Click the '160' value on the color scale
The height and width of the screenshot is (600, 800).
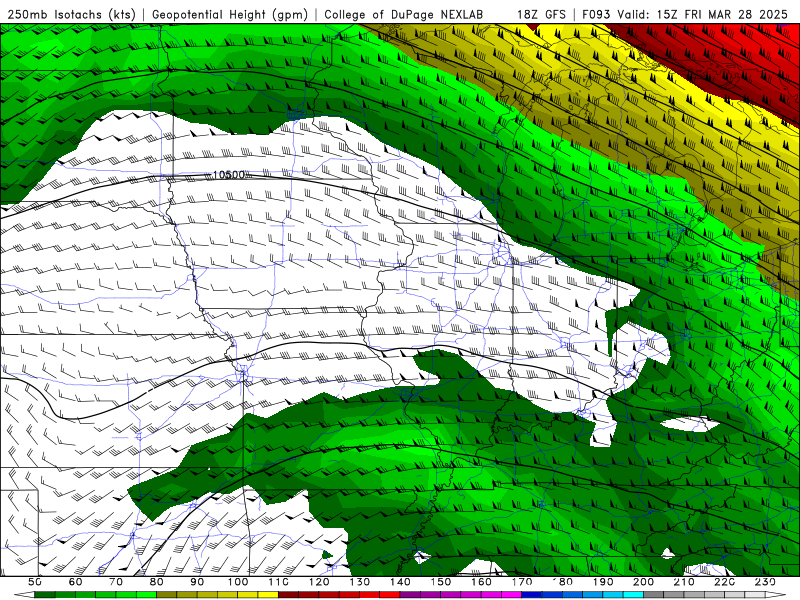point(481,582)
